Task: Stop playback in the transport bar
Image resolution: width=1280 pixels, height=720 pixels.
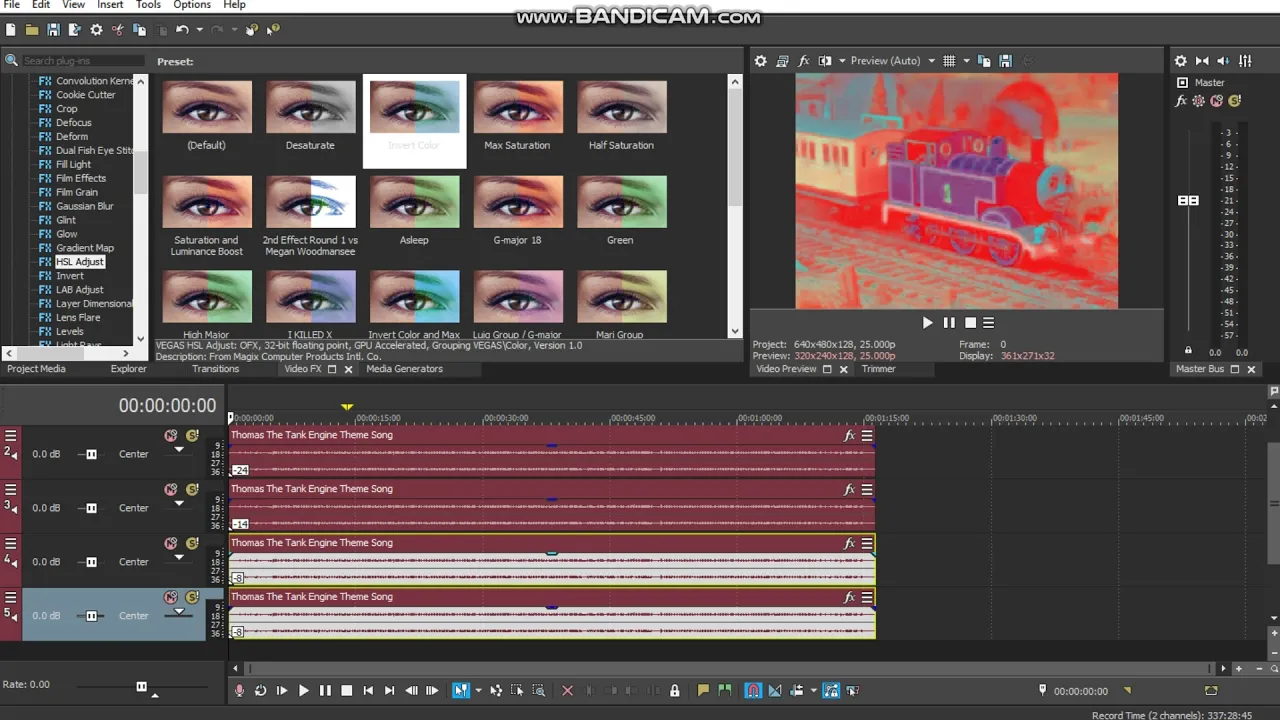Action: pyautogui.click(x=347, y=690)
